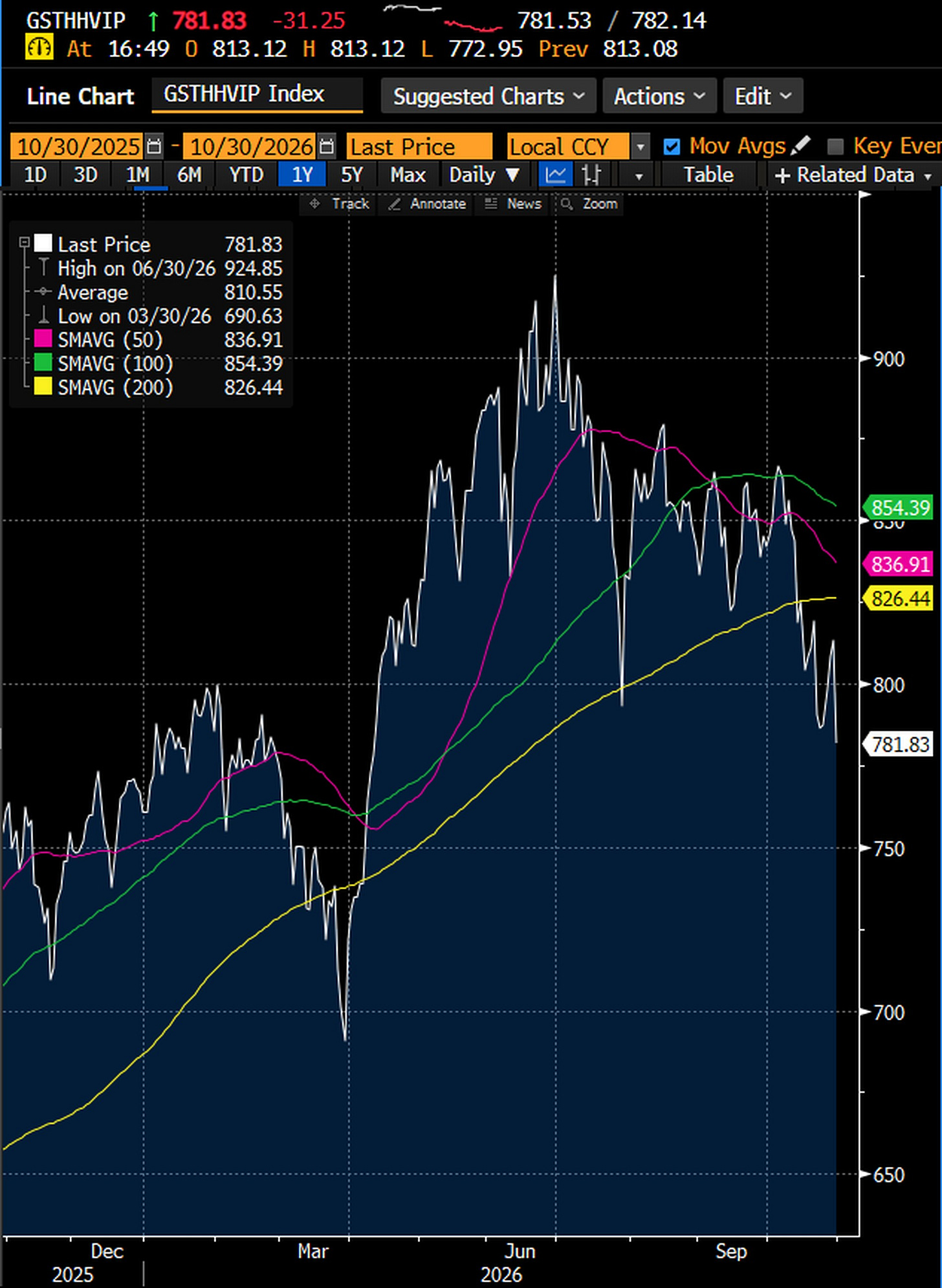Select the 3D range tab

(x=85, y=175)
